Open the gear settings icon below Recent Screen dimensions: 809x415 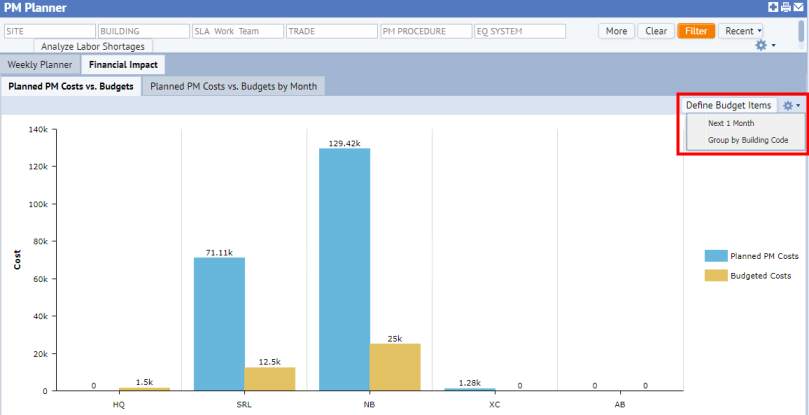(x=764, y=46)
